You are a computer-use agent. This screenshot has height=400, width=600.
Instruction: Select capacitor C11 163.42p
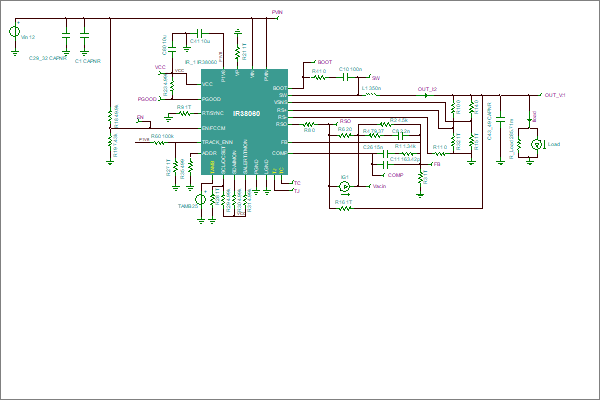tap(386, 165)
